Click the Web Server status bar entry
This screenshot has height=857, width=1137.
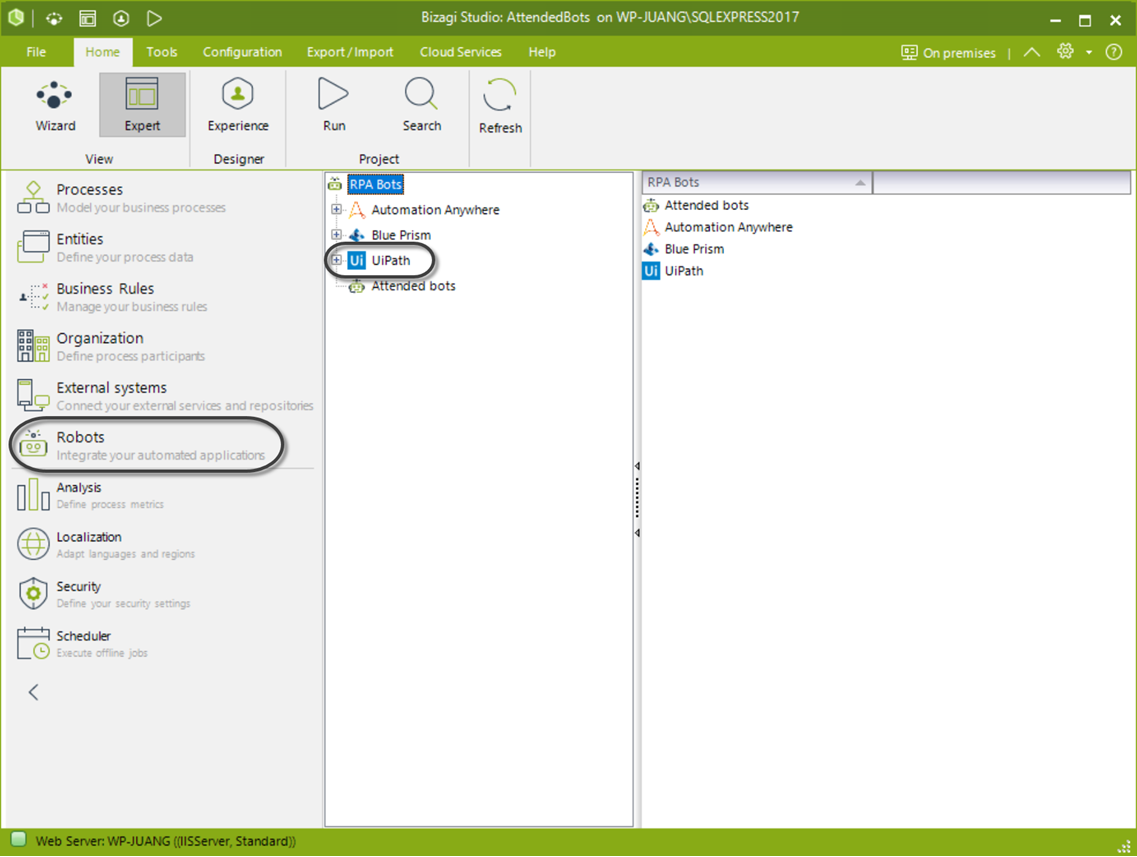[165, 841]
